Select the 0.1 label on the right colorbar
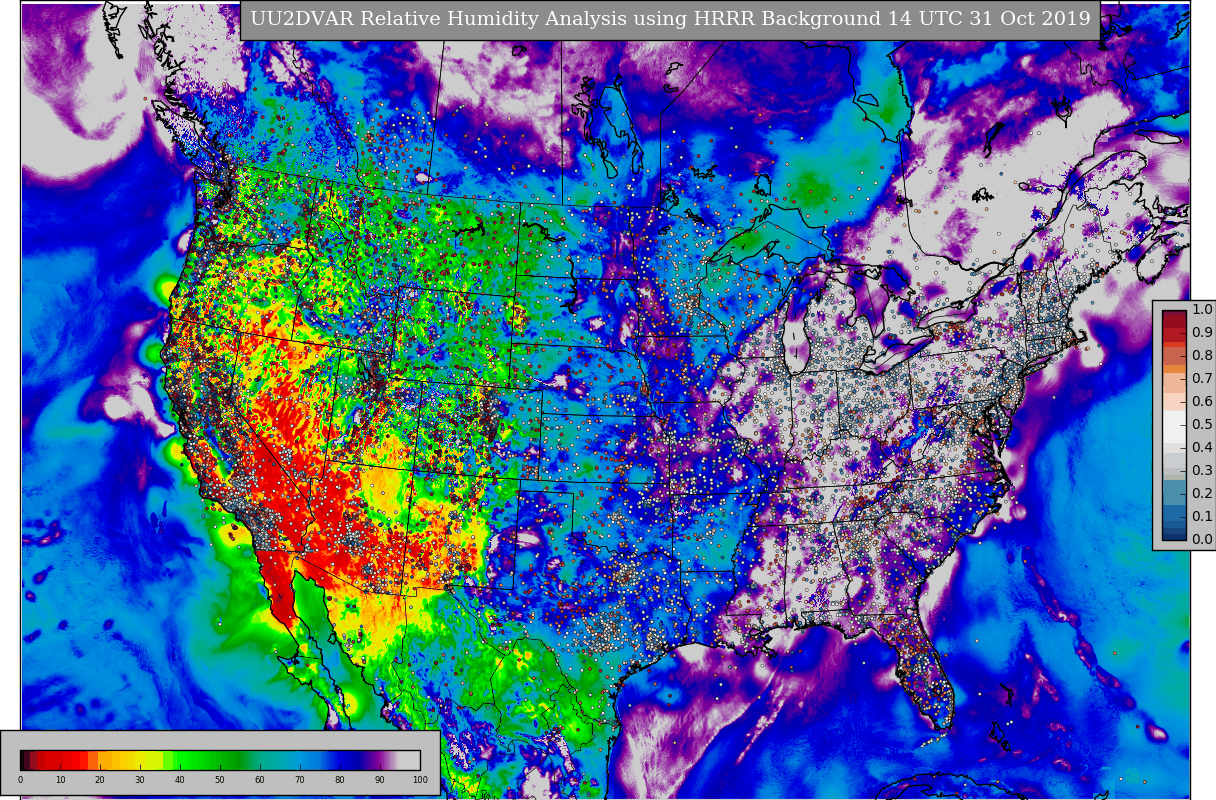Image resolution: width=1216 pixels, height=800 pixels. coord(1202,517)
